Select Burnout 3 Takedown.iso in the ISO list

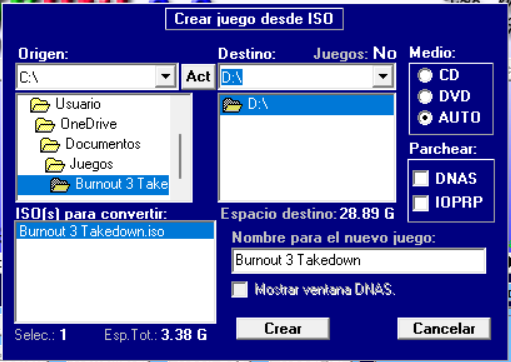114,231
